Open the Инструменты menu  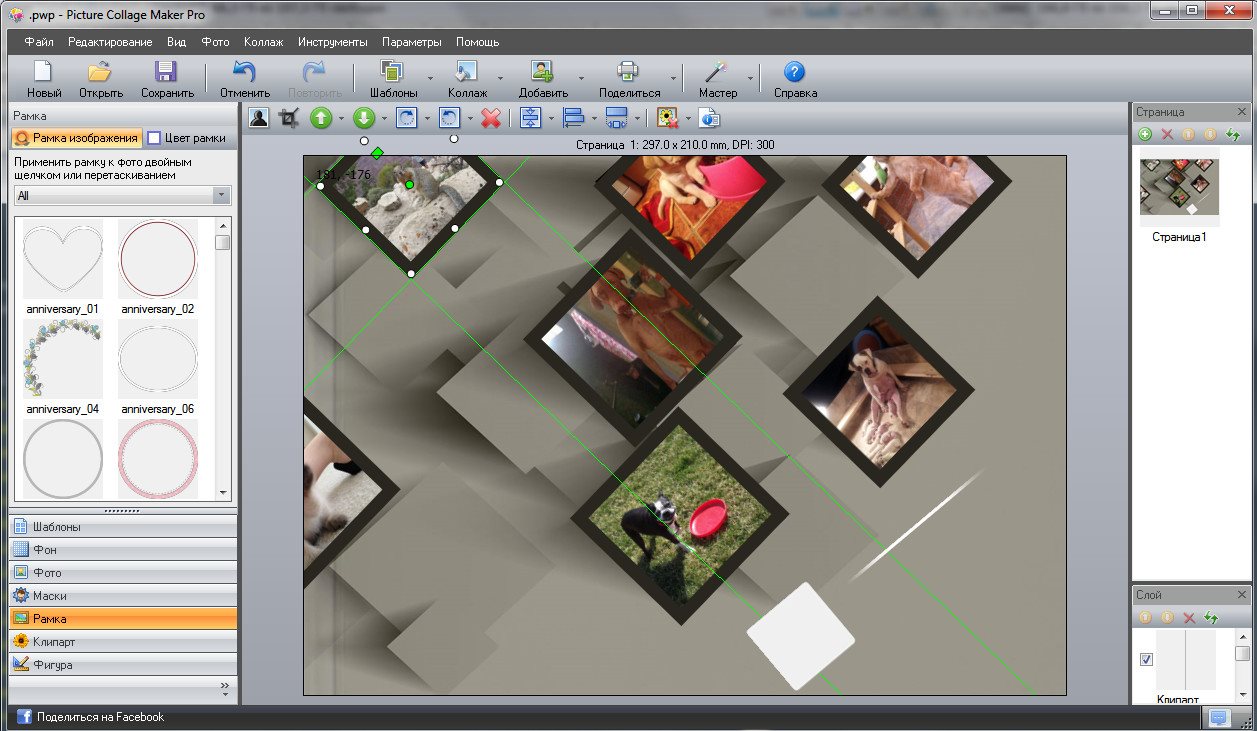(332, 42)
